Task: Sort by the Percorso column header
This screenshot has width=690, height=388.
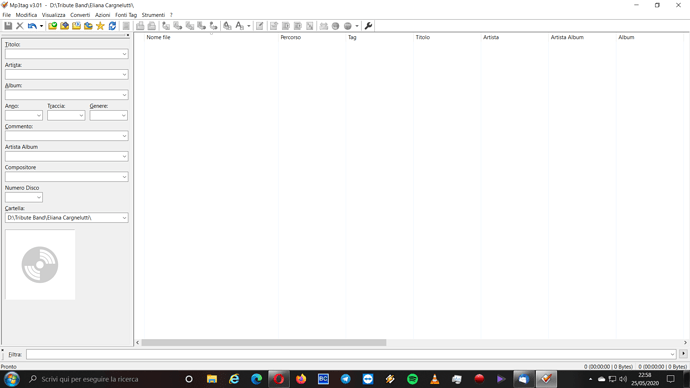Action: click(290, 37)
